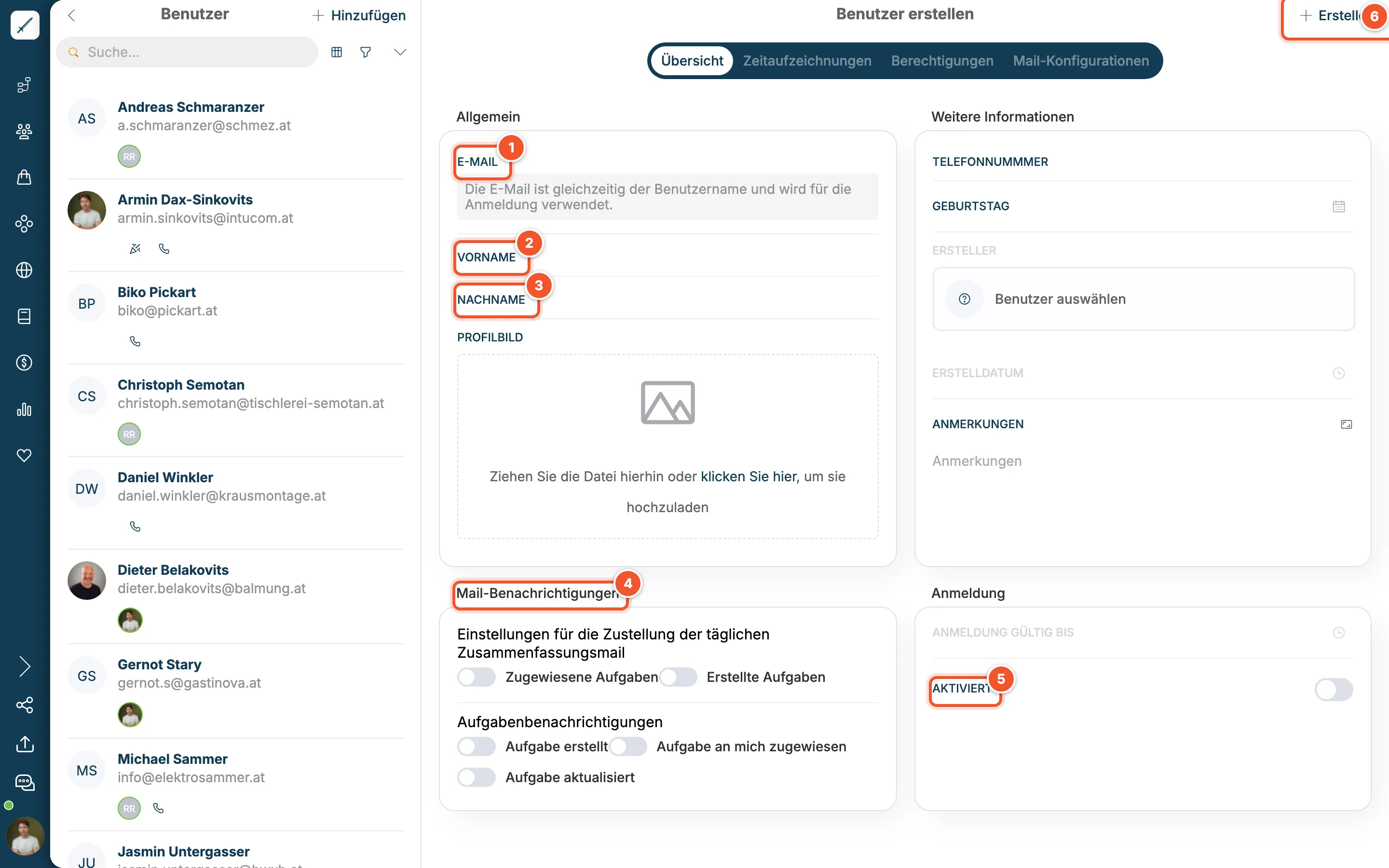
Task: Click Hinzufügen to add a user
Action: coord(359,15)
